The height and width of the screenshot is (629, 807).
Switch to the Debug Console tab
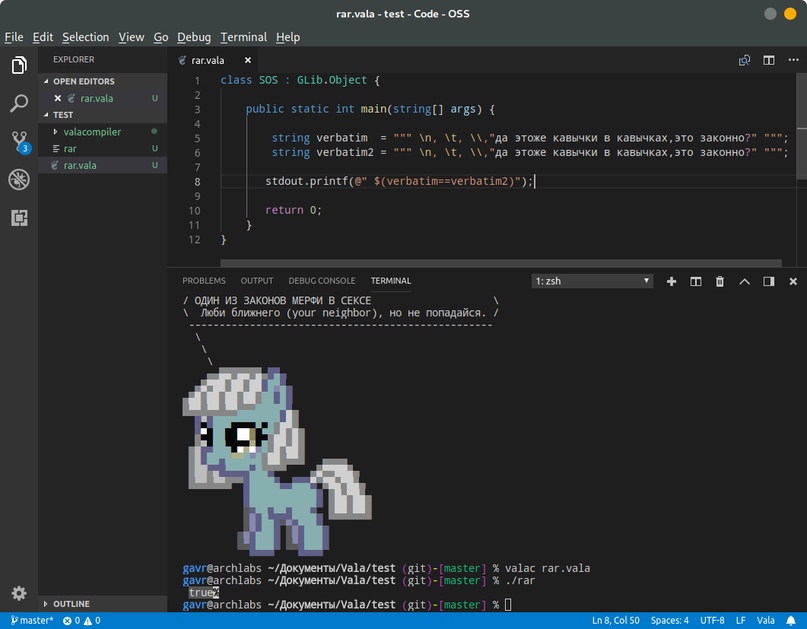[x=322, y=281]
